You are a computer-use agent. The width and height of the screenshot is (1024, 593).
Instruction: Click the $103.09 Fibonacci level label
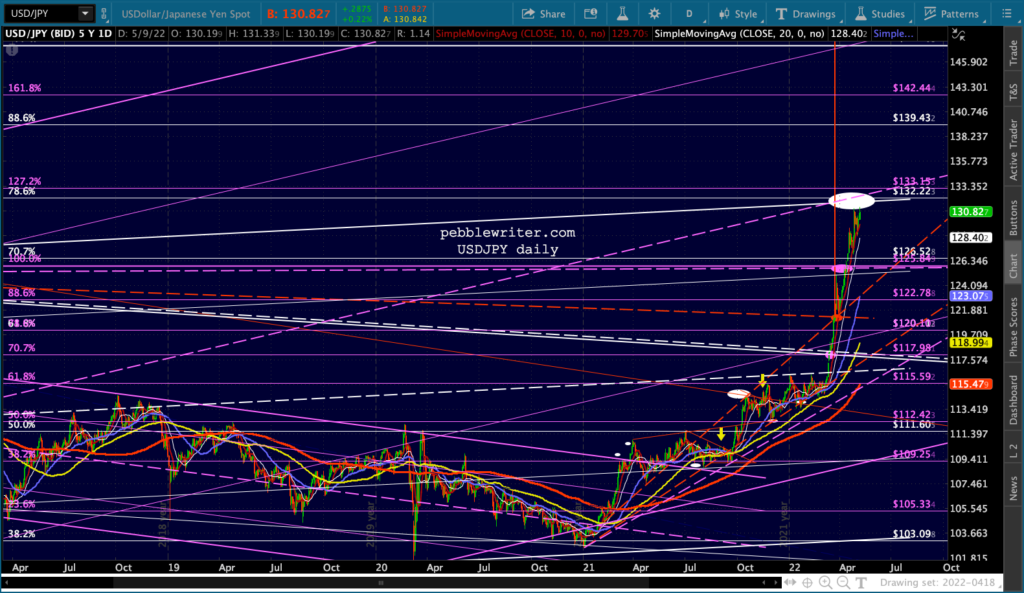tap(914, 534)
